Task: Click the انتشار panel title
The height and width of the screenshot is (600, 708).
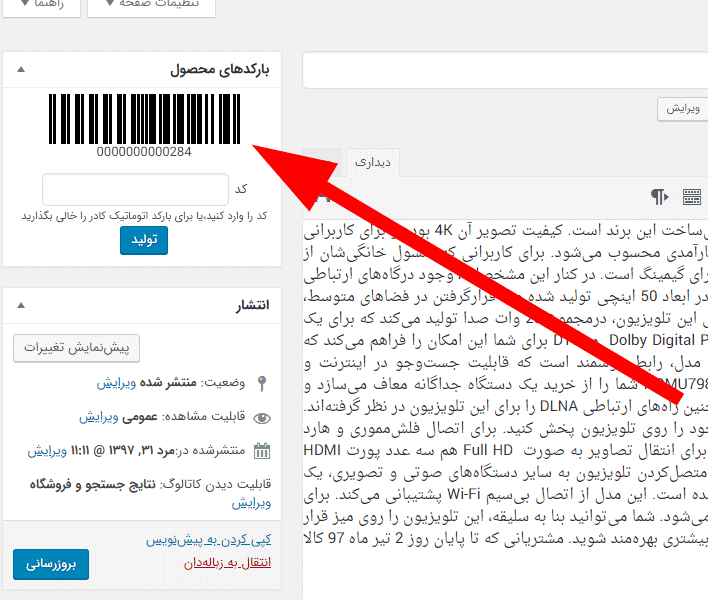Action: tap(252, 306)
